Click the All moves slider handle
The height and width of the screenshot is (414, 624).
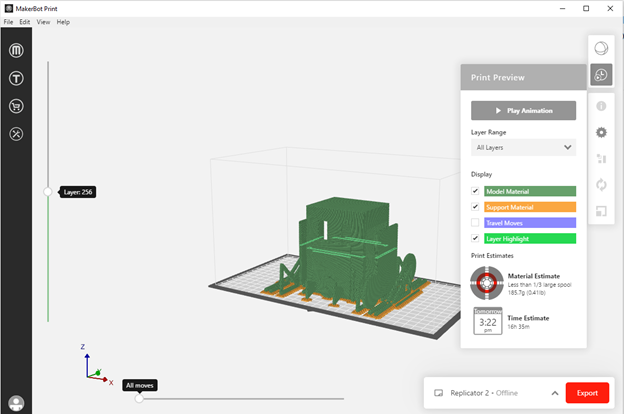click(x=139, y=398)
